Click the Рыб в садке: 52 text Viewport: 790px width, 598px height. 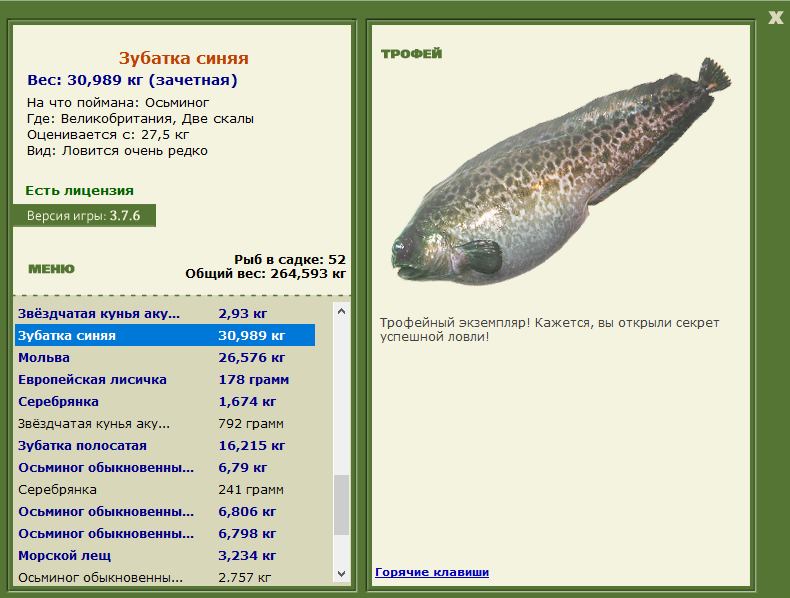290,259
